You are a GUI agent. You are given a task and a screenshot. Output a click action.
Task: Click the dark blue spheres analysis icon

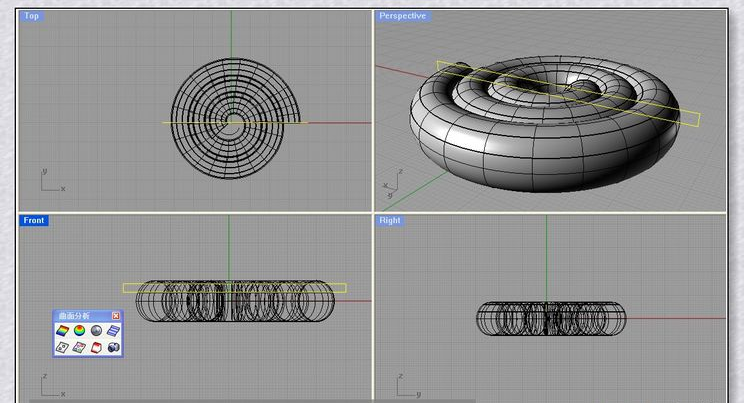pyautogui.click(x=113, y=347)
